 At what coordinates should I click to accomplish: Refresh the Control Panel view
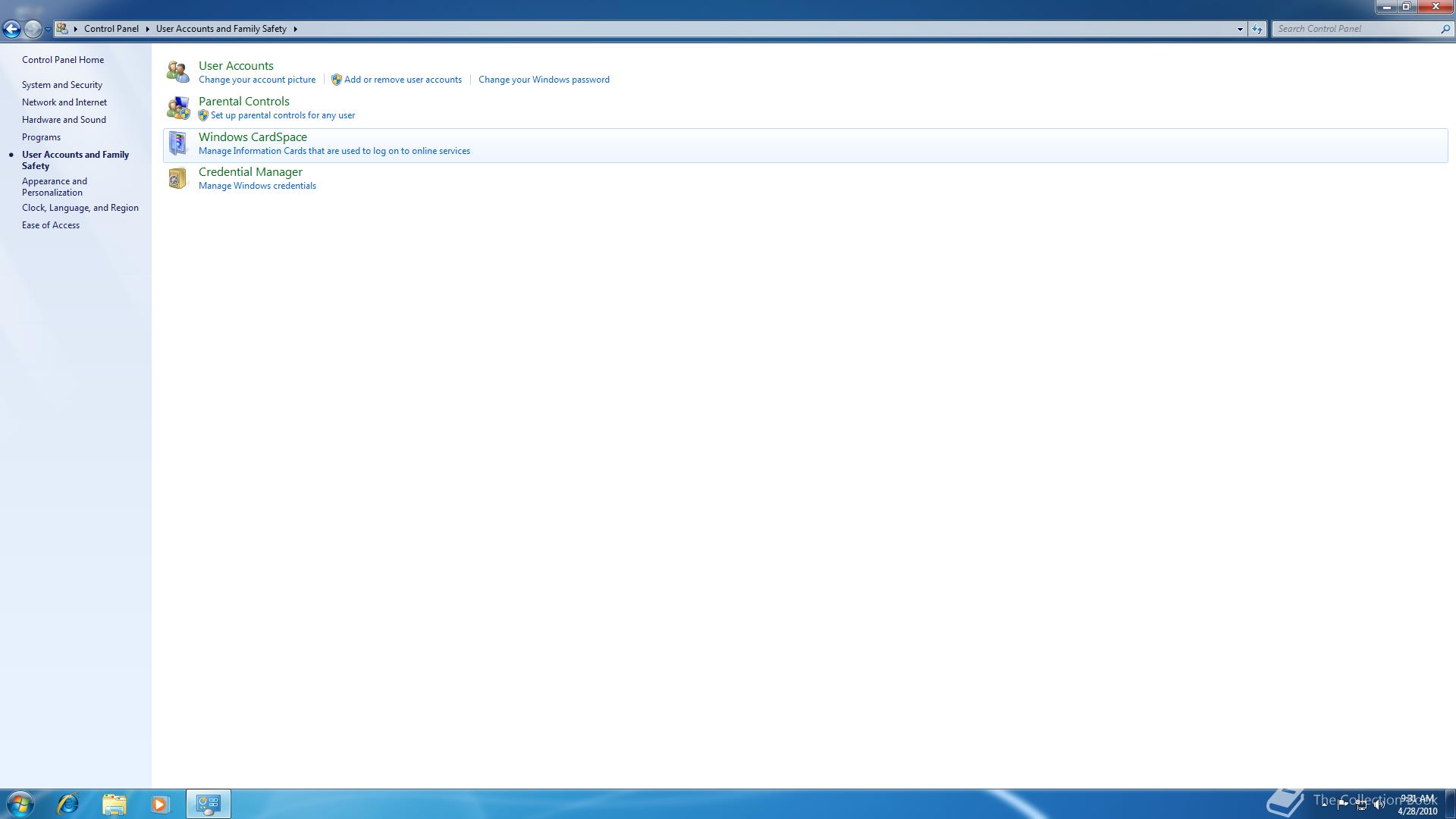pos(1257,29)
